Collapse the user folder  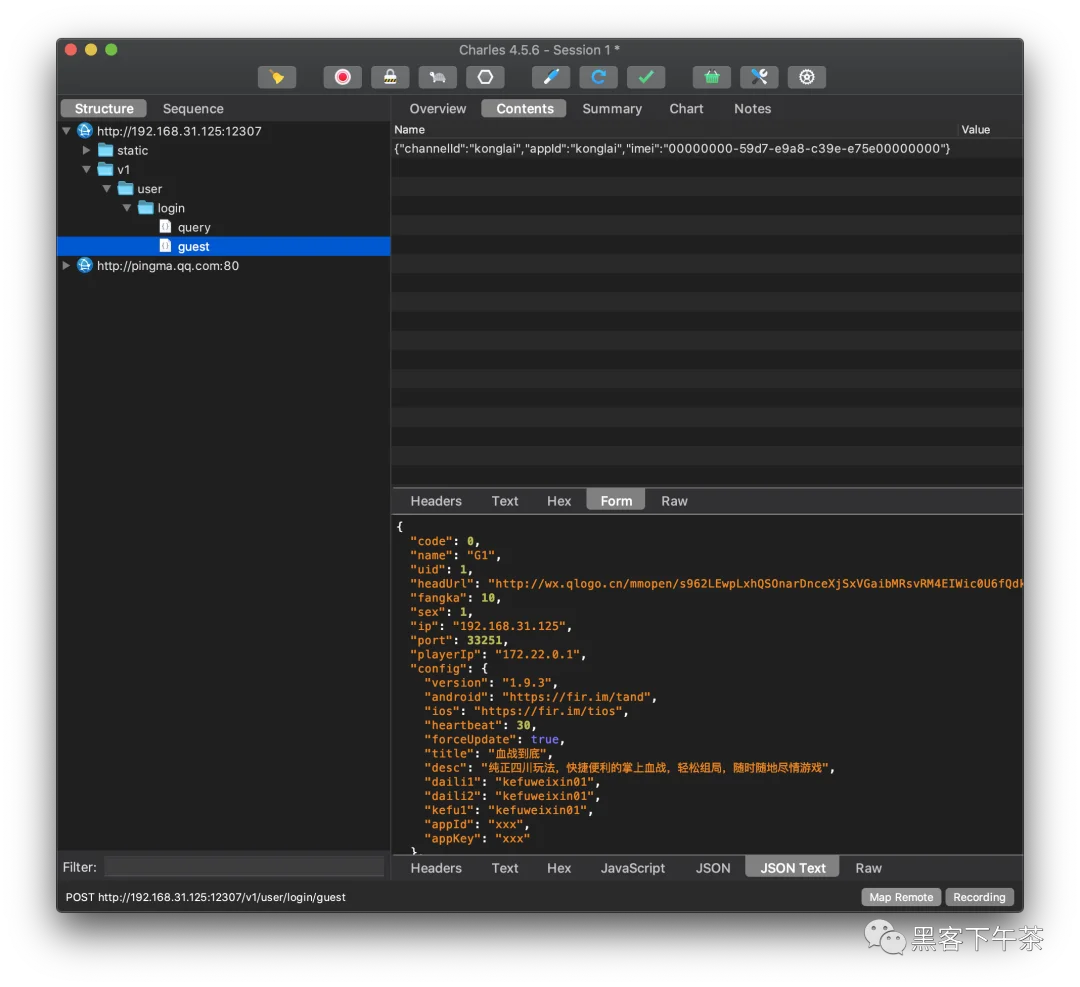click(107, 189)
